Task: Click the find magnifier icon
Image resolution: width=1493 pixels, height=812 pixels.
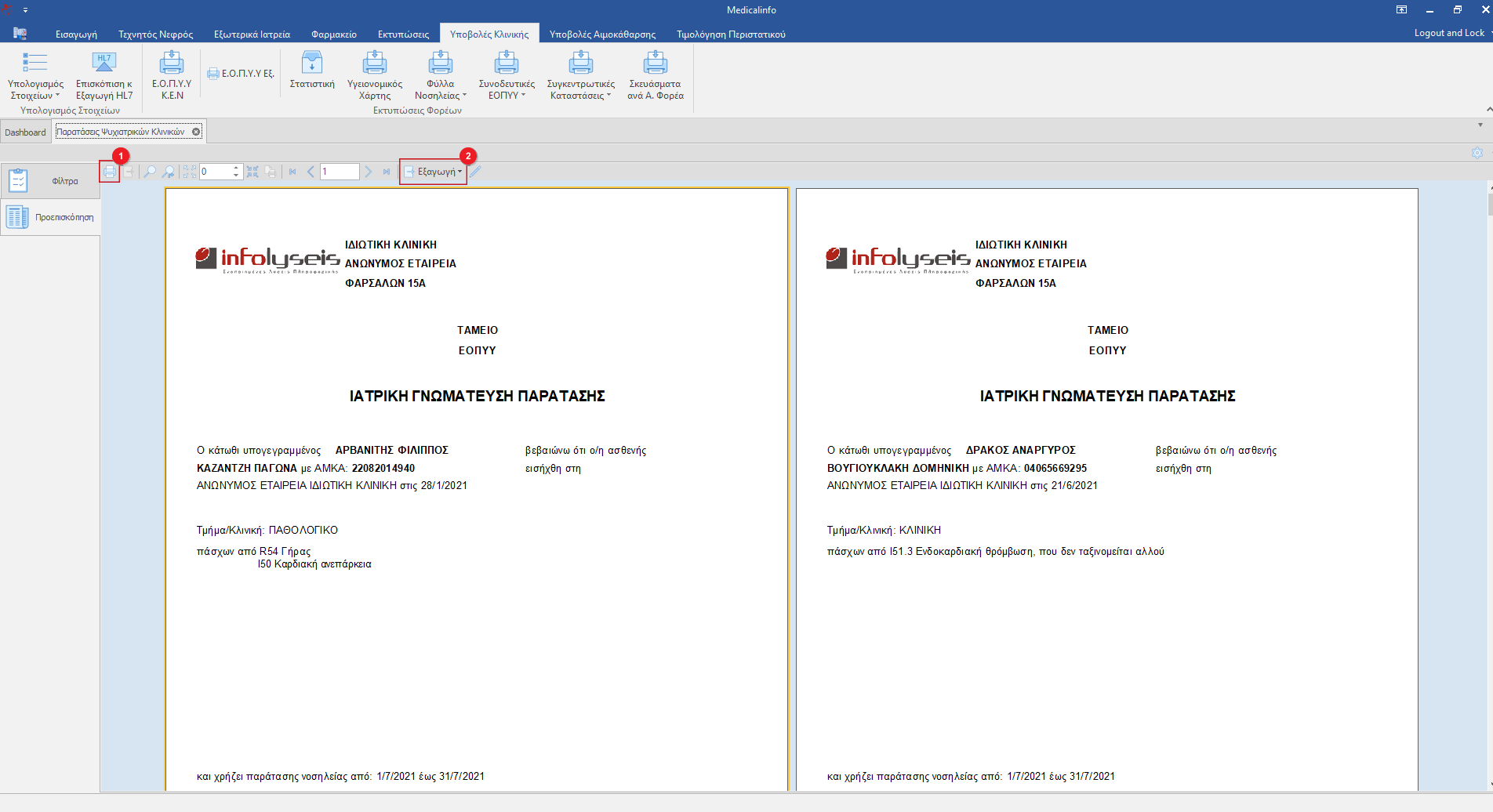Action: pyautogui.click(x=149, y=172)
